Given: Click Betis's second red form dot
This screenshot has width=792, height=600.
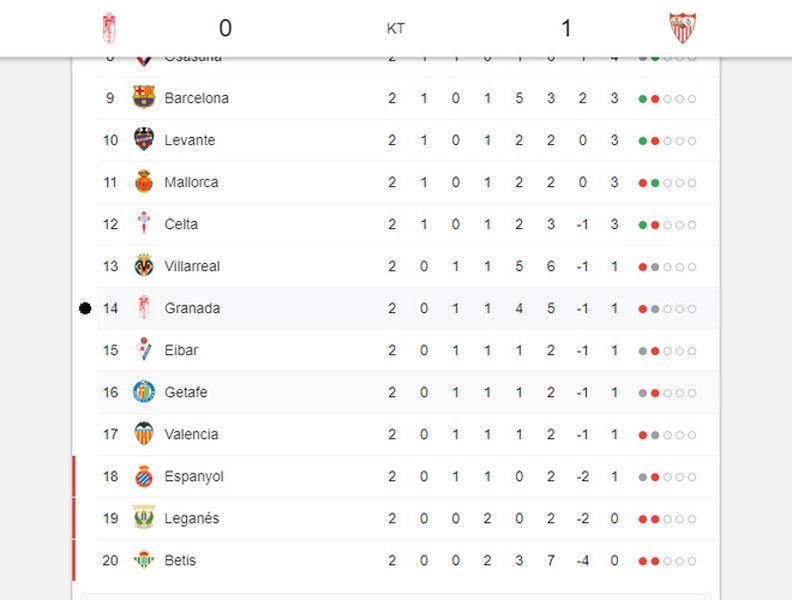Looking at the screenshot, I should pos(655,561).
